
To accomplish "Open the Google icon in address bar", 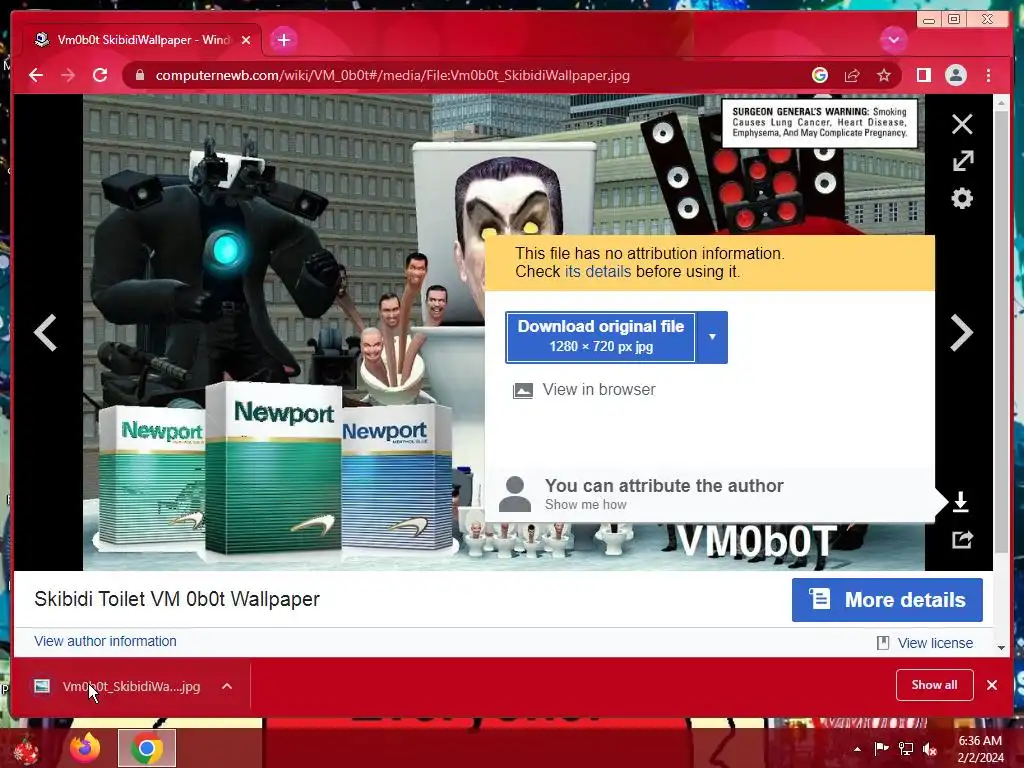I will (820, 75).
